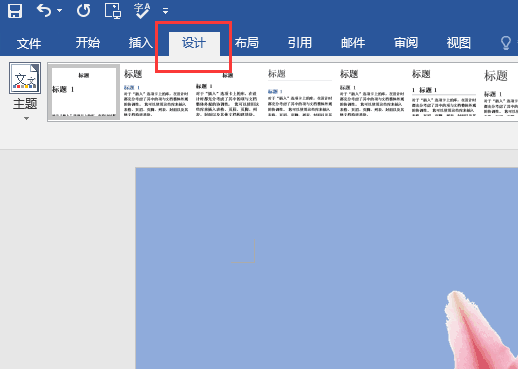Select the third style set with centered 标题

point(228,92)
